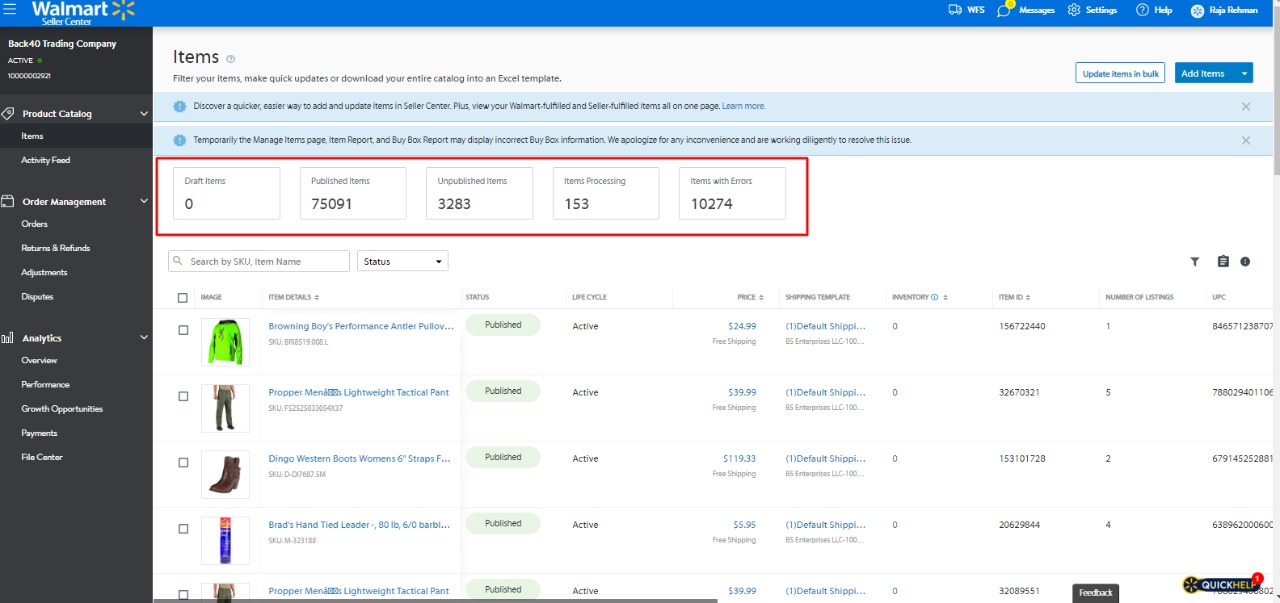
Task: Click the Inventory column info icon
Action: point(934,297)
